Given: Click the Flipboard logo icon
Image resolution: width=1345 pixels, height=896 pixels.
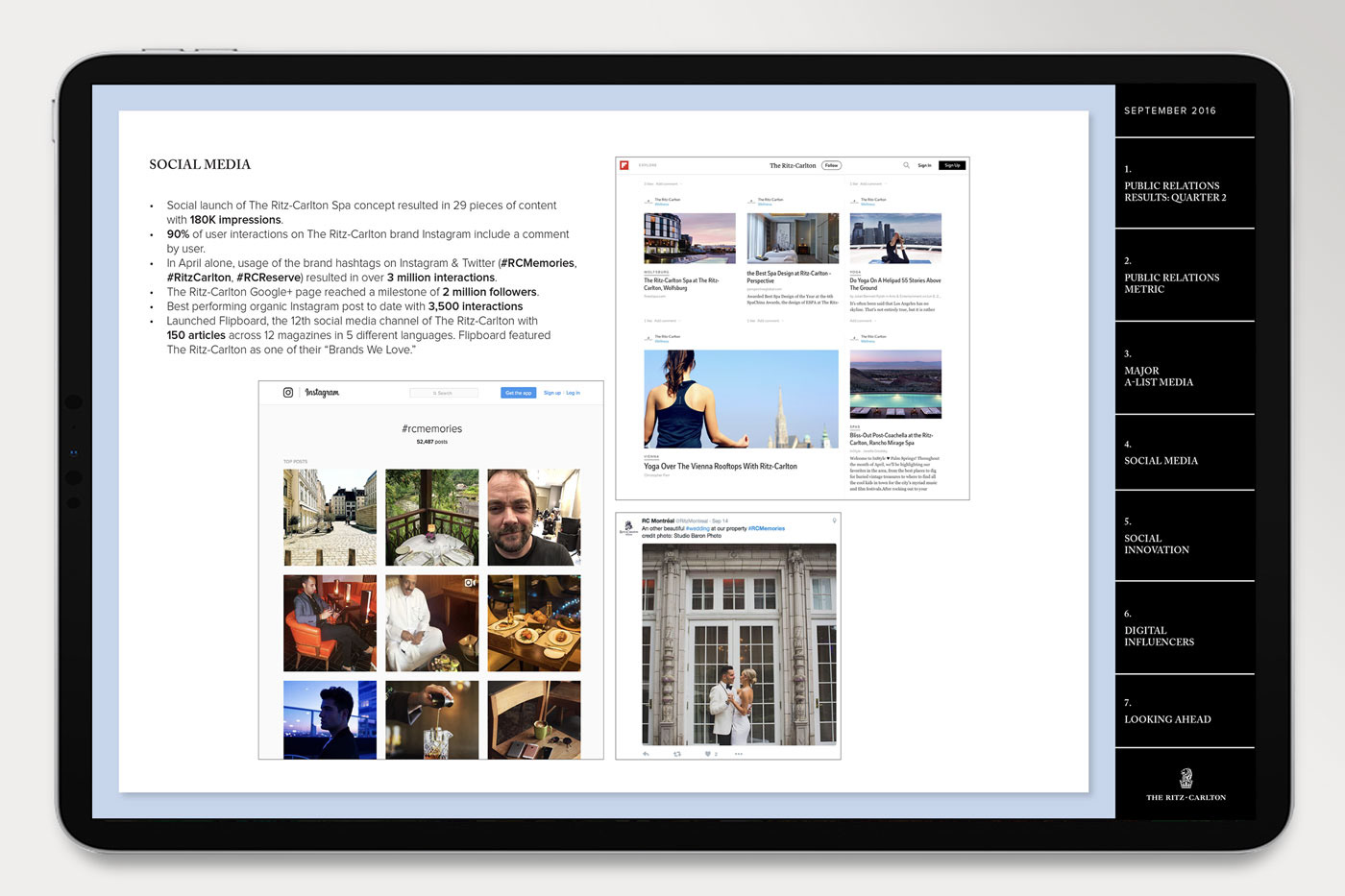Looking at the screenshot, I should pos(624,165).
